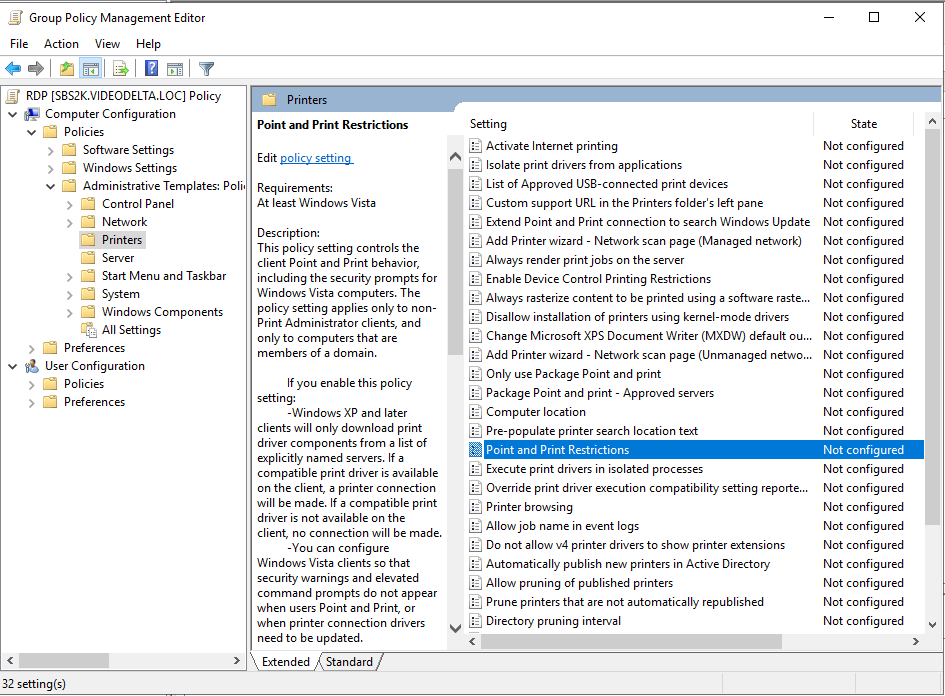Click icon beside Isolate print drivers from applications
Viewport: 945px width, 696px height.
pos(476,165)
